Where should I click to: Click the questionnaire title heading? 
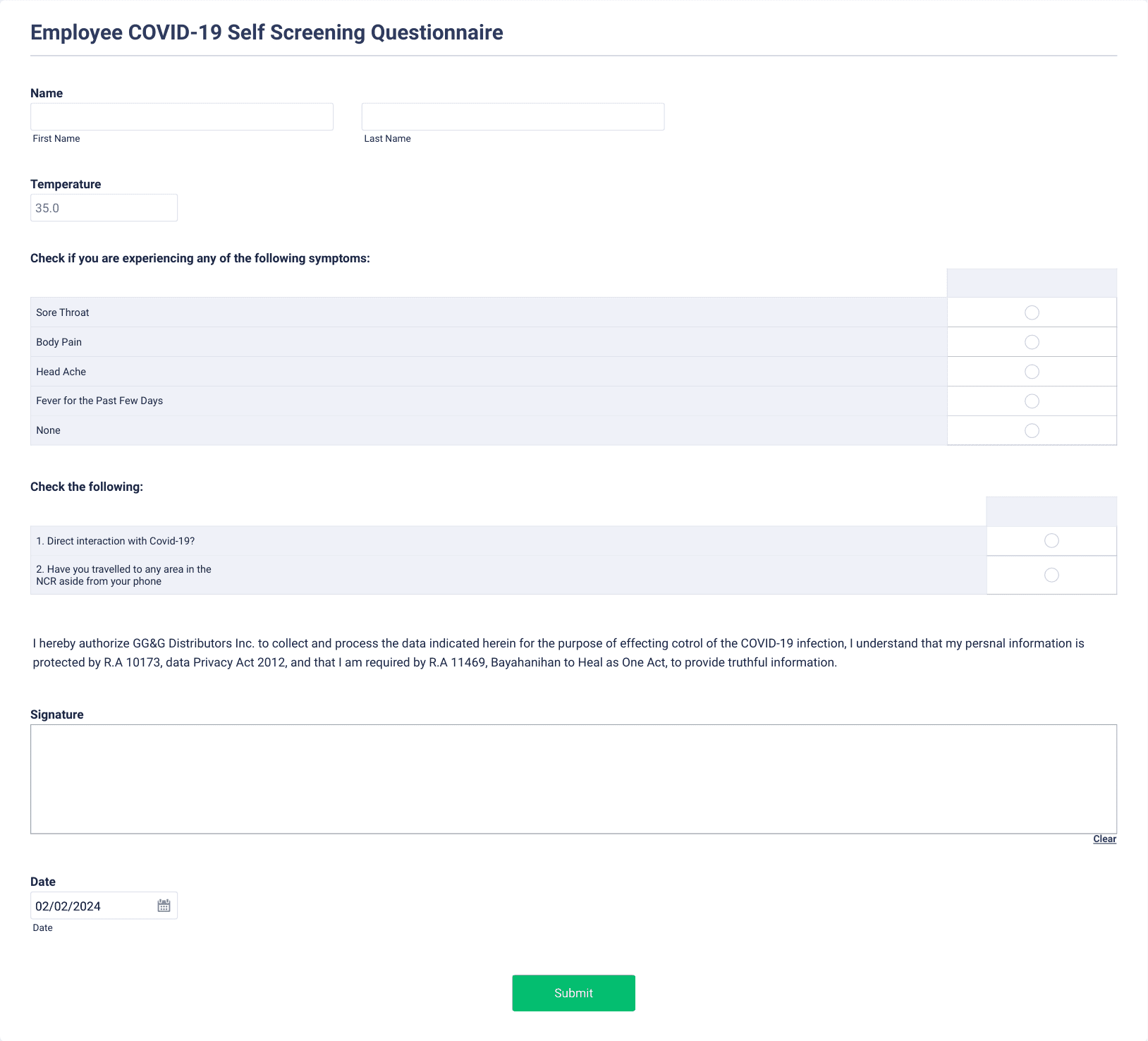click(x=267, y=32)
